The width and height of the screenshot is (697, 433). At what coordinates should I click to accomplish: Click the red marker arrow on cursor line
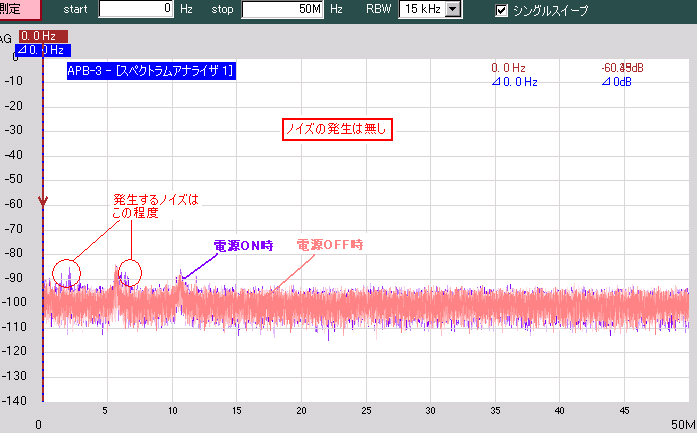coord(43,201)
